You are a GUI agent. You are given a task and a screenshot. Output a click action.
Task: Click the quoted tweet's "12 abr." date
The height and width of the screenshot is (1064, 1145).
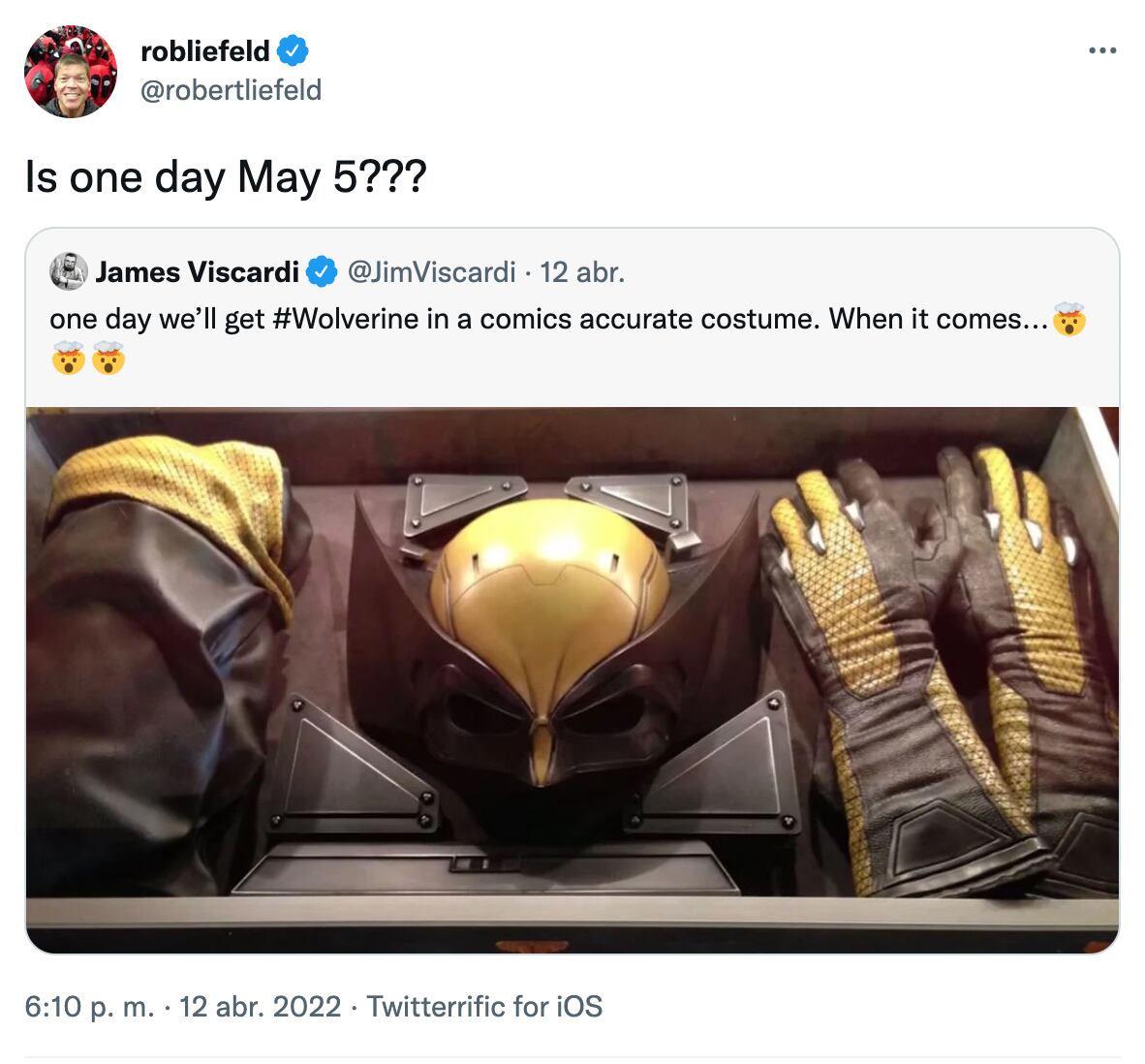pos(582,272)
